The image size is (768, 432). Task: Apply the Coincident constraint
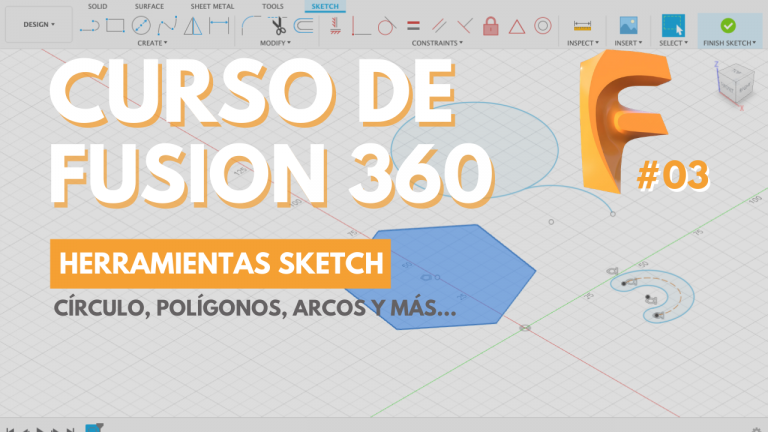click(x=361, y=26)
